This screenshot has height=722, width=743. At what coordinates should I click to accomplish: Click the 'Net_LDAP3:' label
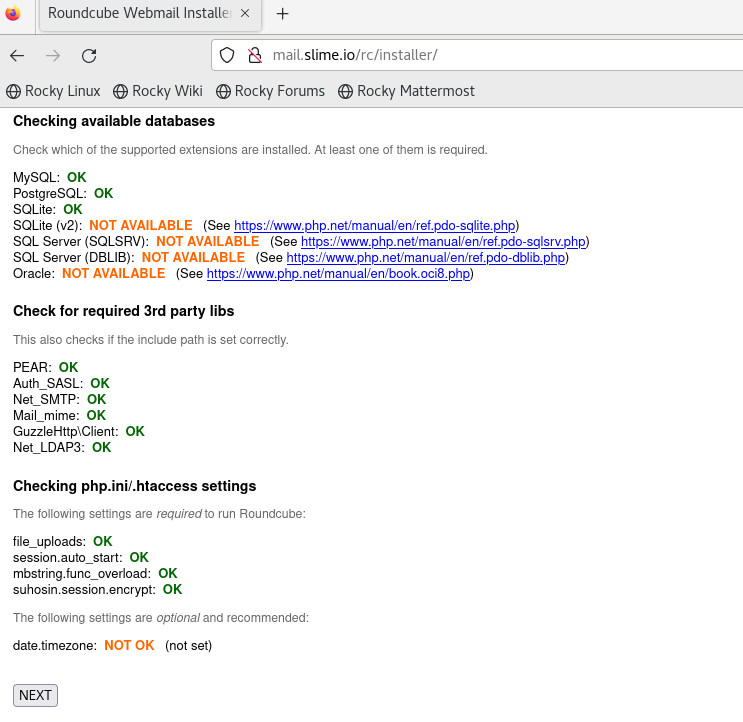[49, 448]
